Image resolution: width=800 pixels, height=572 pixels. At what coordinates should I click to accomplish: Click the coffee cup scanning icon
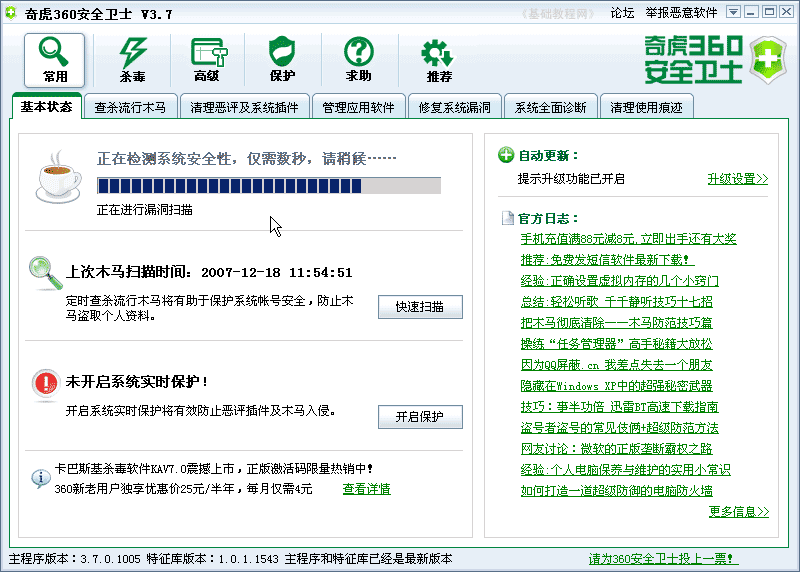pyautogui.click(x=59, y=177)
